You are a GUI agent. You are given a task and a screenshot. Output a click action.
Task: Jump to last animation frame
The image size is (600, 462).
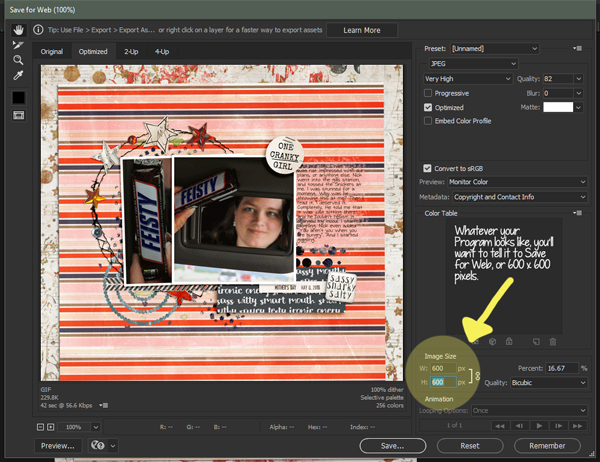[577, 426]
